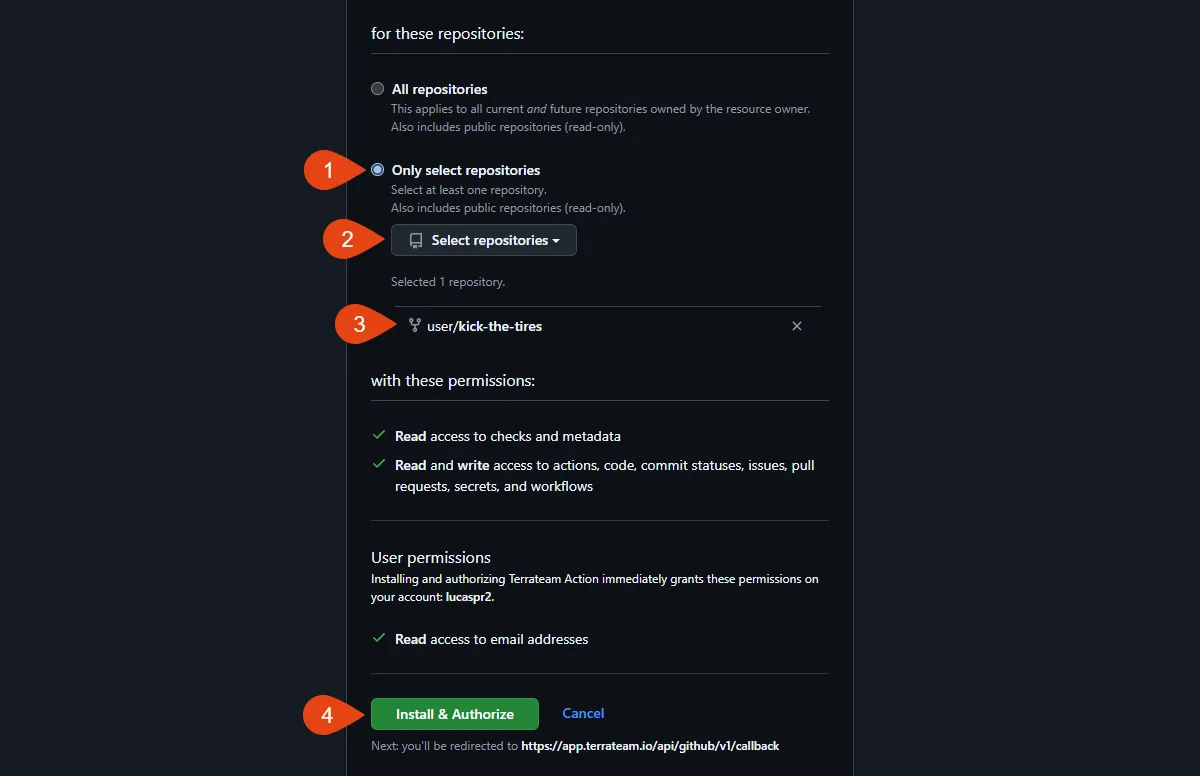Click the Cancel link
The width and height of the screenshot is (1200, 776).
[x=583, y=713]
